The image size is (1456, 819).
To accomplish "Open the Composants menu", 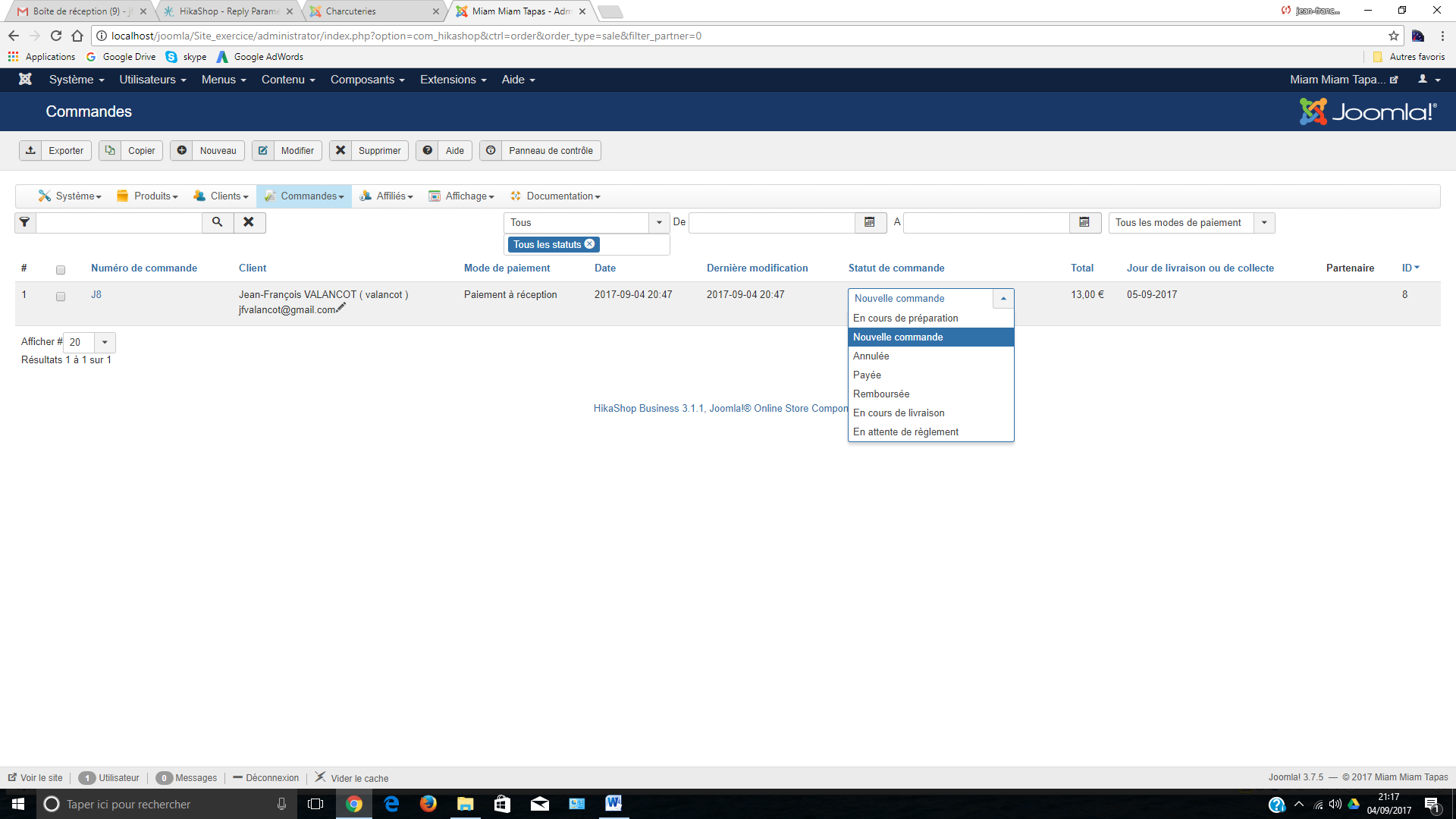I will tap(367, 80).
